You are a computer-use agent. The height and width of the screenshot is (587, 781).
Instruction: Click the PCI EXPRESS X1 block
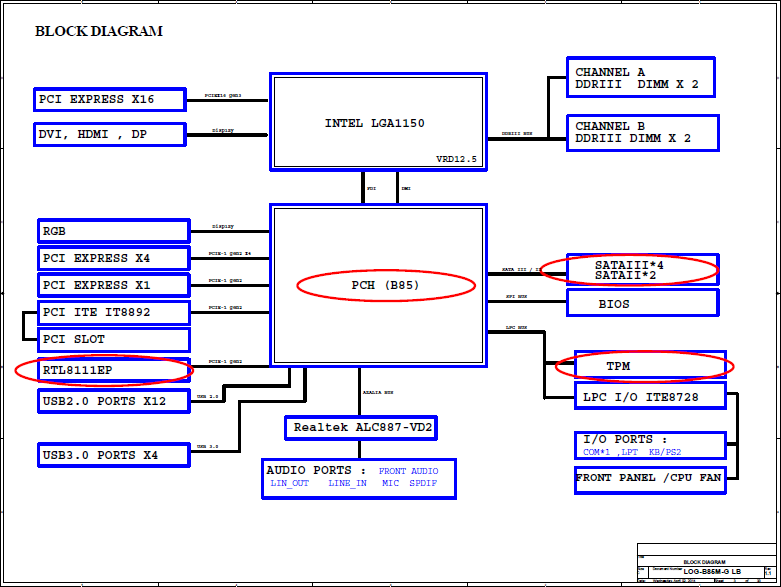pos(114,285)
